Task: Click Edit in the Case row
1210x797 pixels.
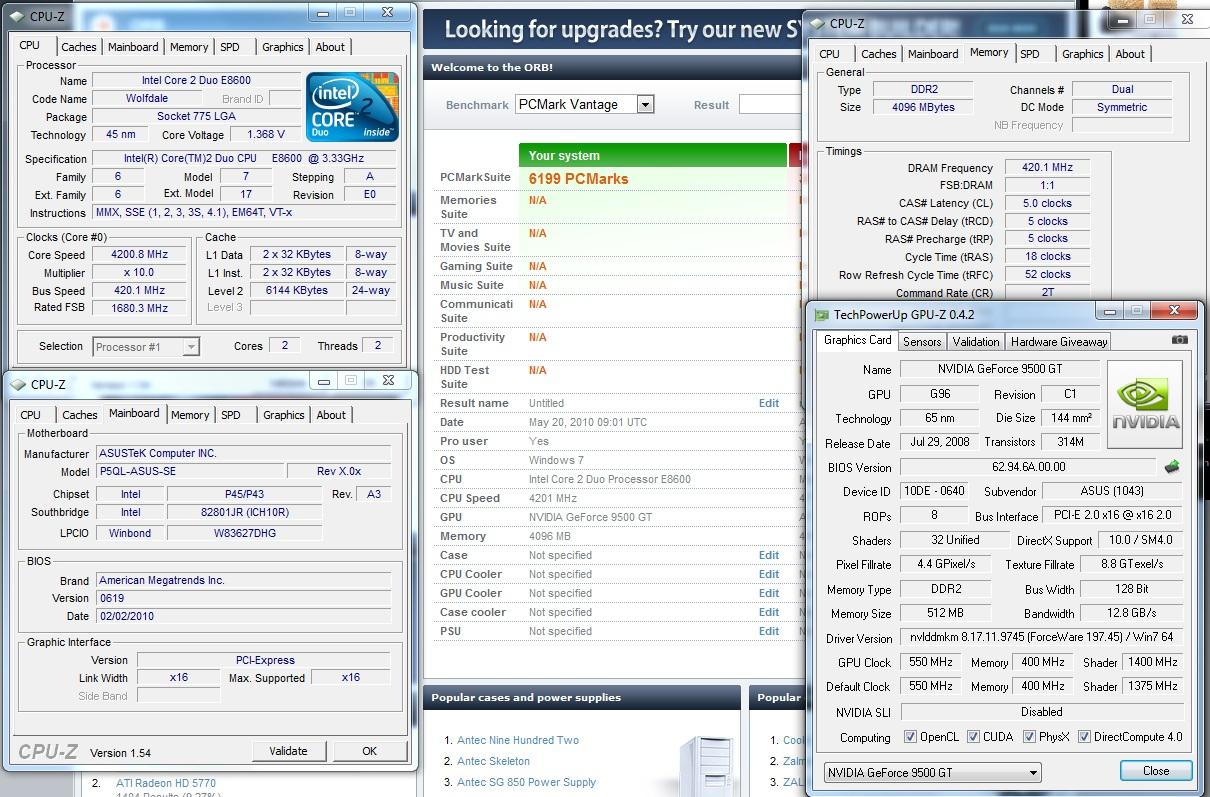Action: click(x=768, y=555)
